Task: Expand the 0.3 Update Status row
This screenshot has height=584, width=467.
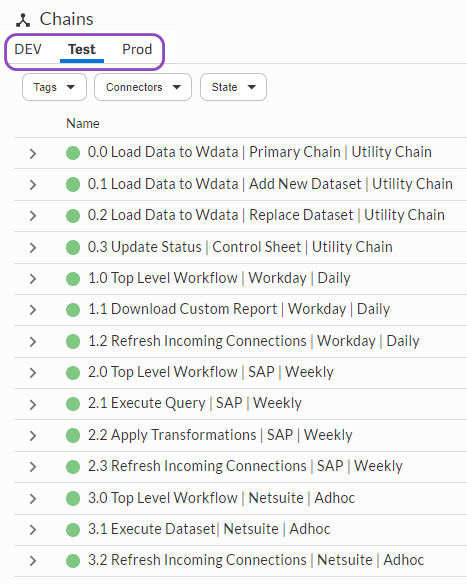Action: click(x=33, y=248)
